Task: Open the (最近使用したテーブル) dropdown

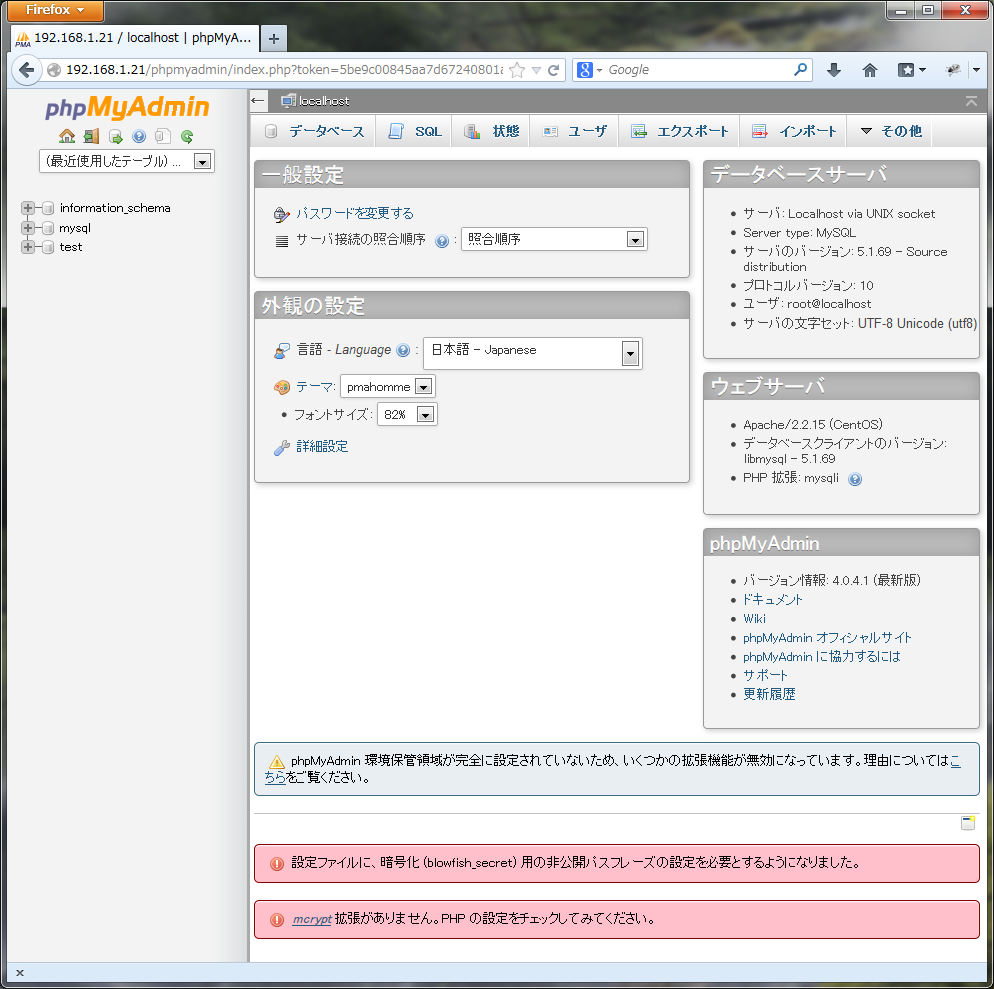Action: (x=127, y=161)
